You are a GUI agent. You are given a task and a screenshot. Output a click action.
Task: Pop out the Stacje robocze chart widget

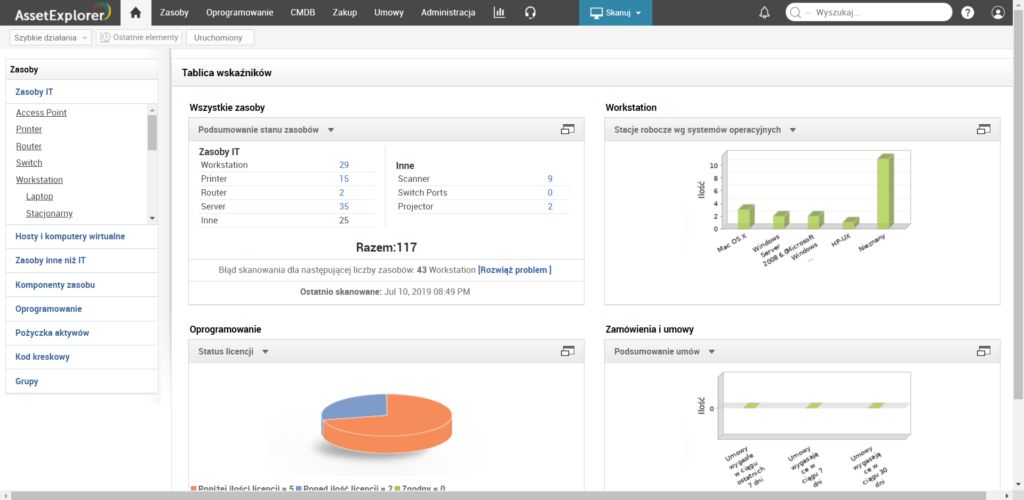[983, 130]
